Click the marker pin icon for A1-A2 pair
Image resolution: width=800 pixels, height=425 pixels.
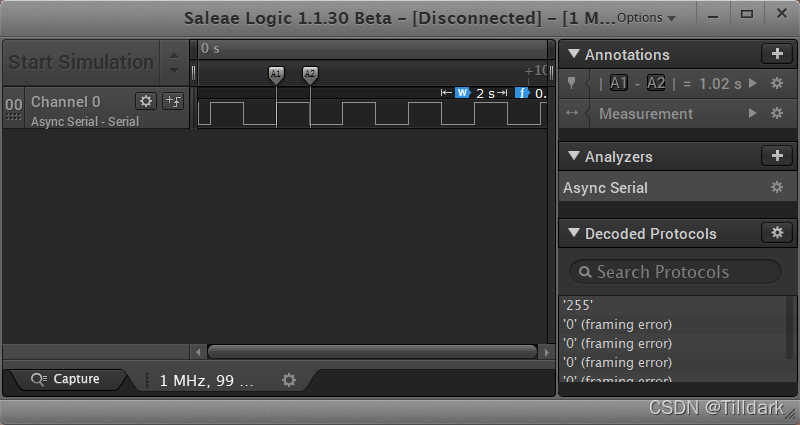point(571,83)
